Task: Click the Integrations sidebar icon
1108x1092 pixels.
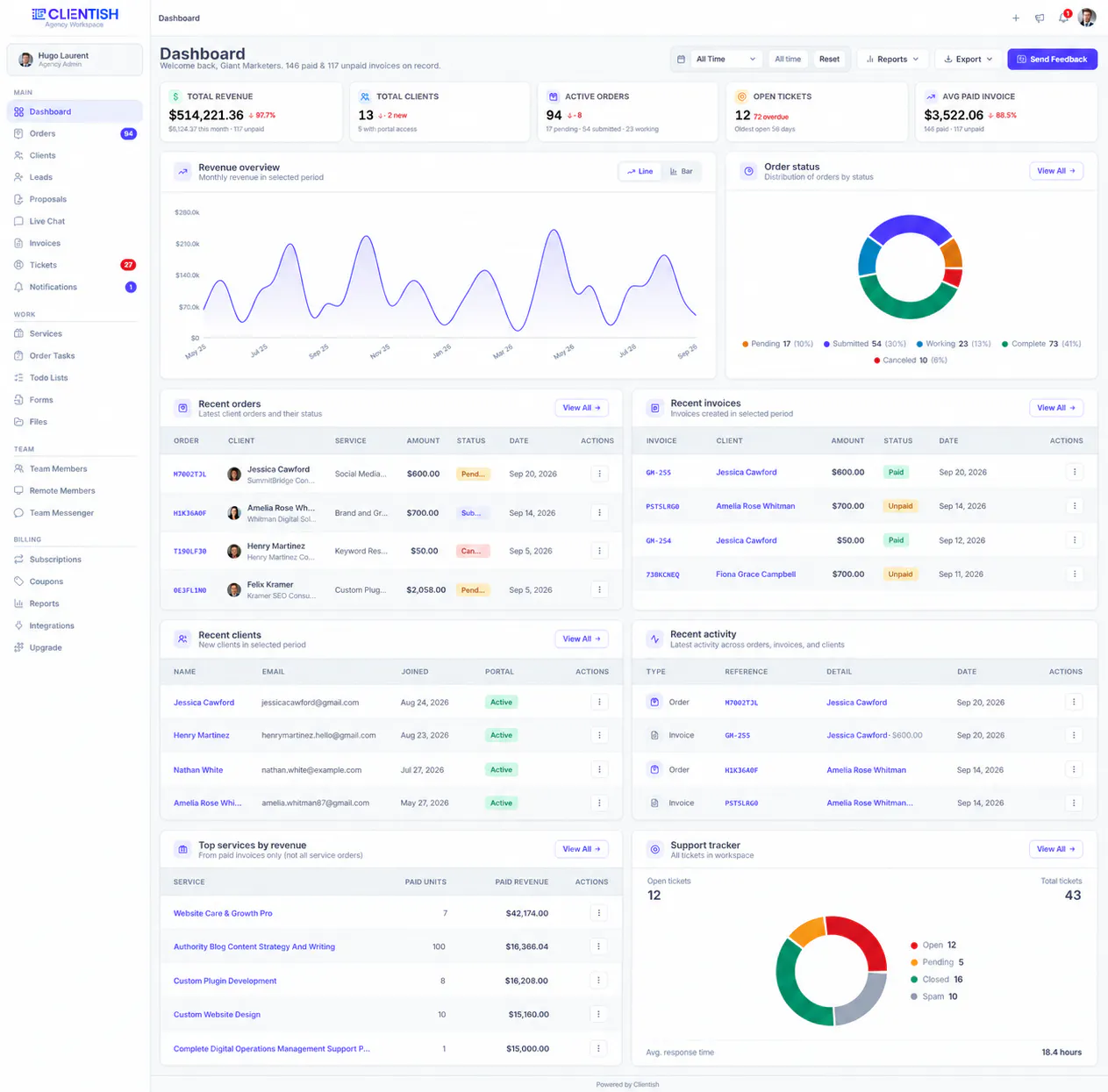Action: pos(18,625)
